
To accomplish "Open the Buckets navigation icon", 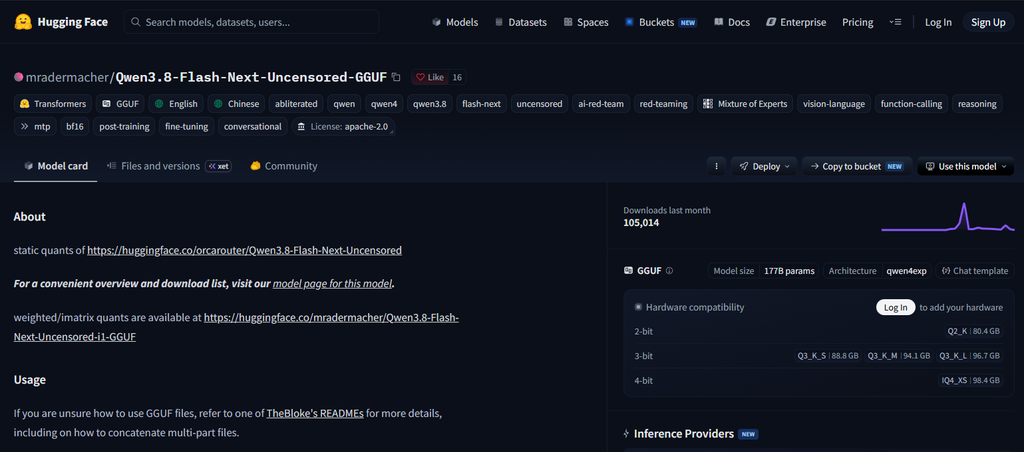I will click(630, 22).
